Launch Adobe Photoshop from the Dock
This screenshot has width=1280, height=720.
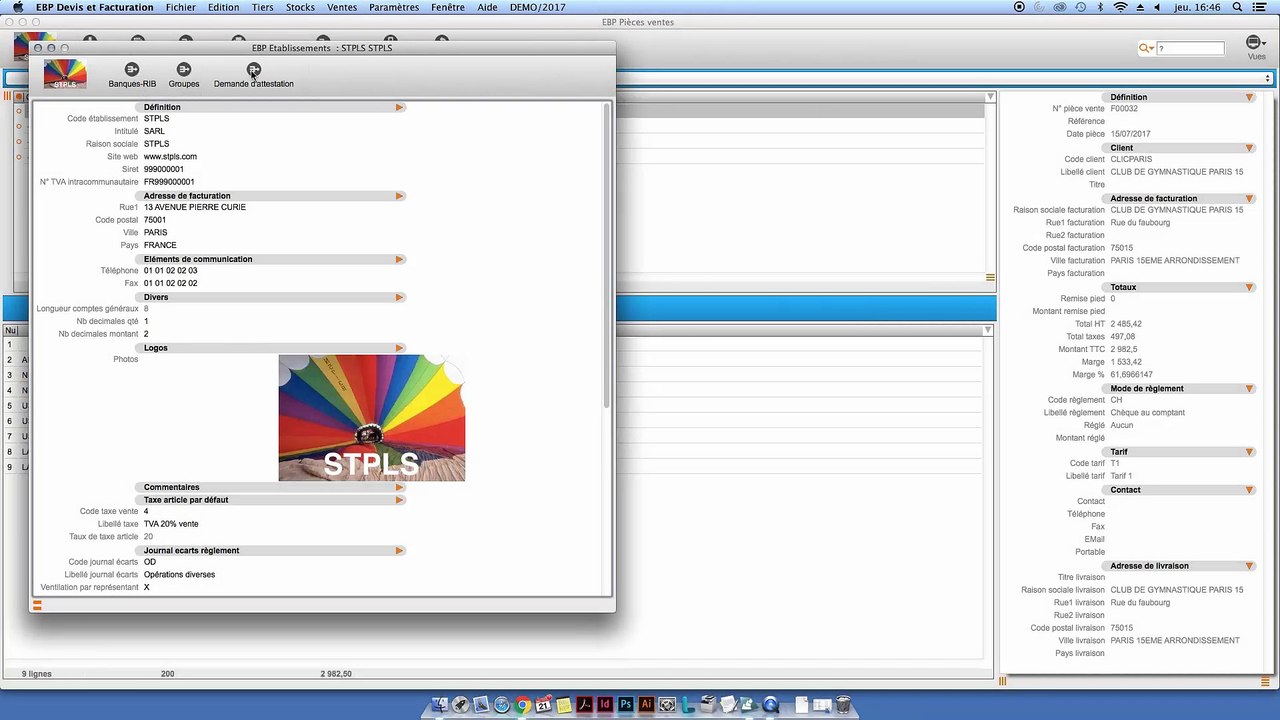(626, 705)
